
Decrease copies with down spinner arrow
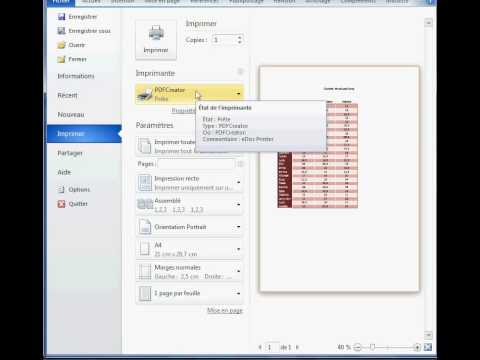click(240, 43)
